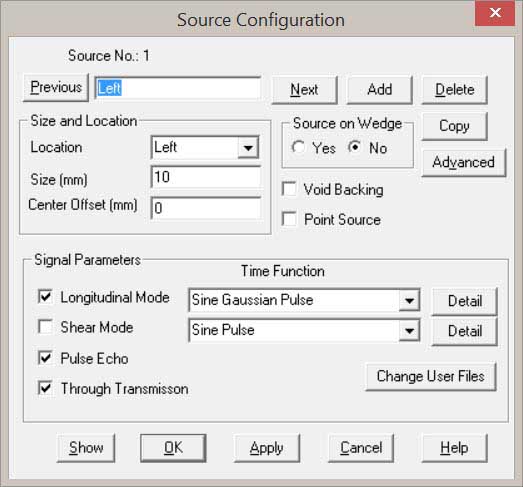This screenshot has width=523, height=487.
Task: Apply the source configuration
Action: 267,448
